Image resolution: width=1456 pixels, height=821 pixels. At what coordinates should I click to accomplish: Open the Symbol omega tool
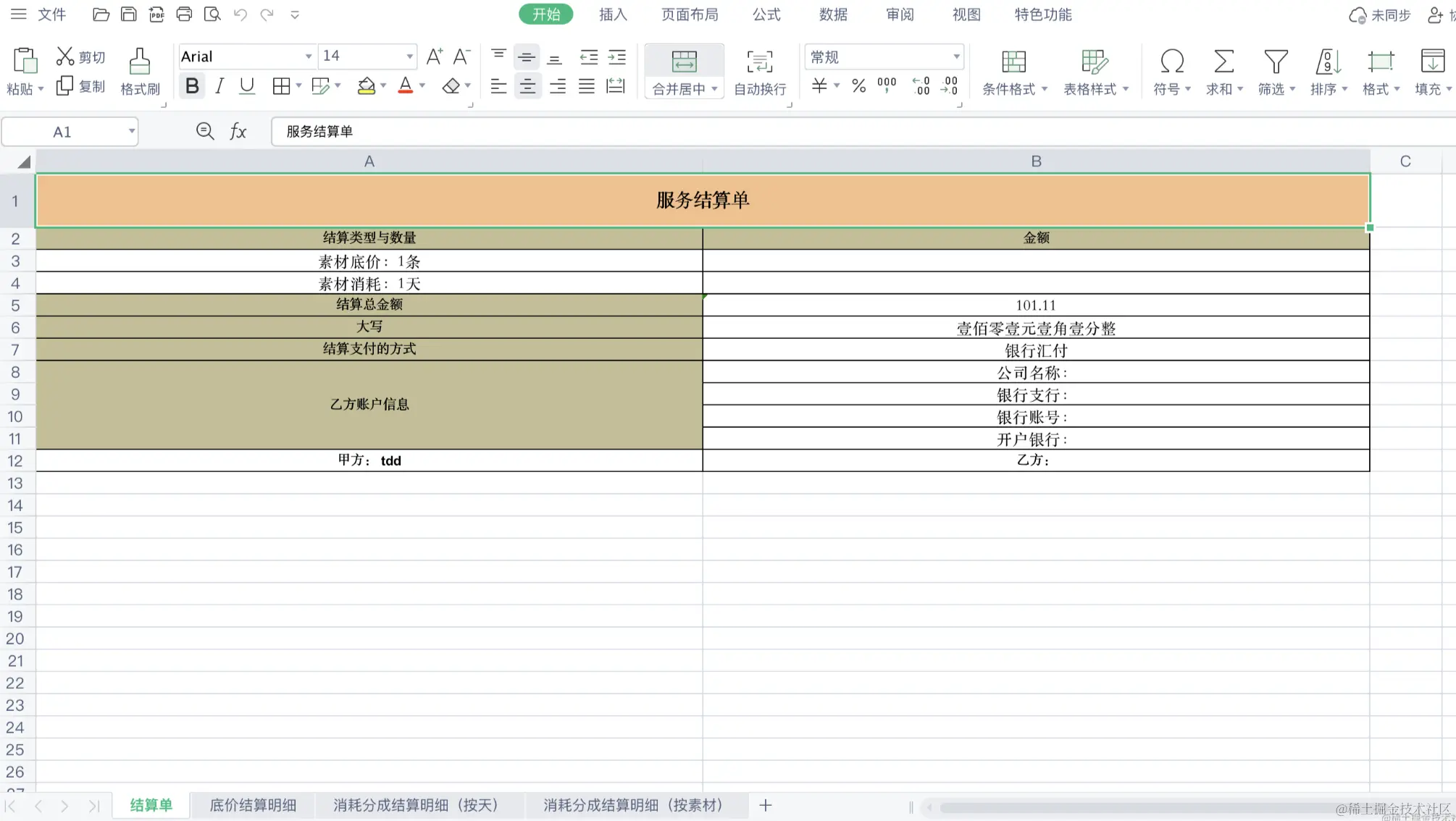point(1171,62)
